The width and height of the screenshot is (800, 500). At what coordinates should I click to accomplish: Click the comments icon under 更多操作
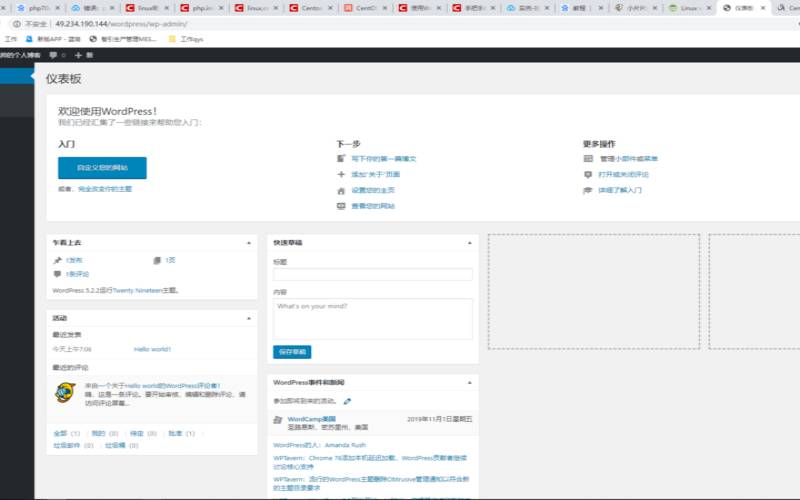[x=588, y=174]
